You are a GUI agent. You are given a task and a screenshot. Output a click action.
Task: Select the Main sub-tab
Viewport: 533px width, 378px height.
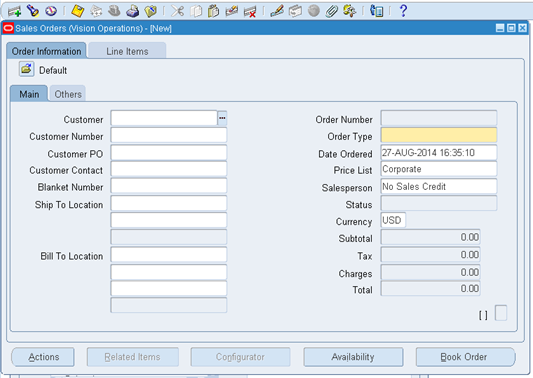click(x=29, y=94)
